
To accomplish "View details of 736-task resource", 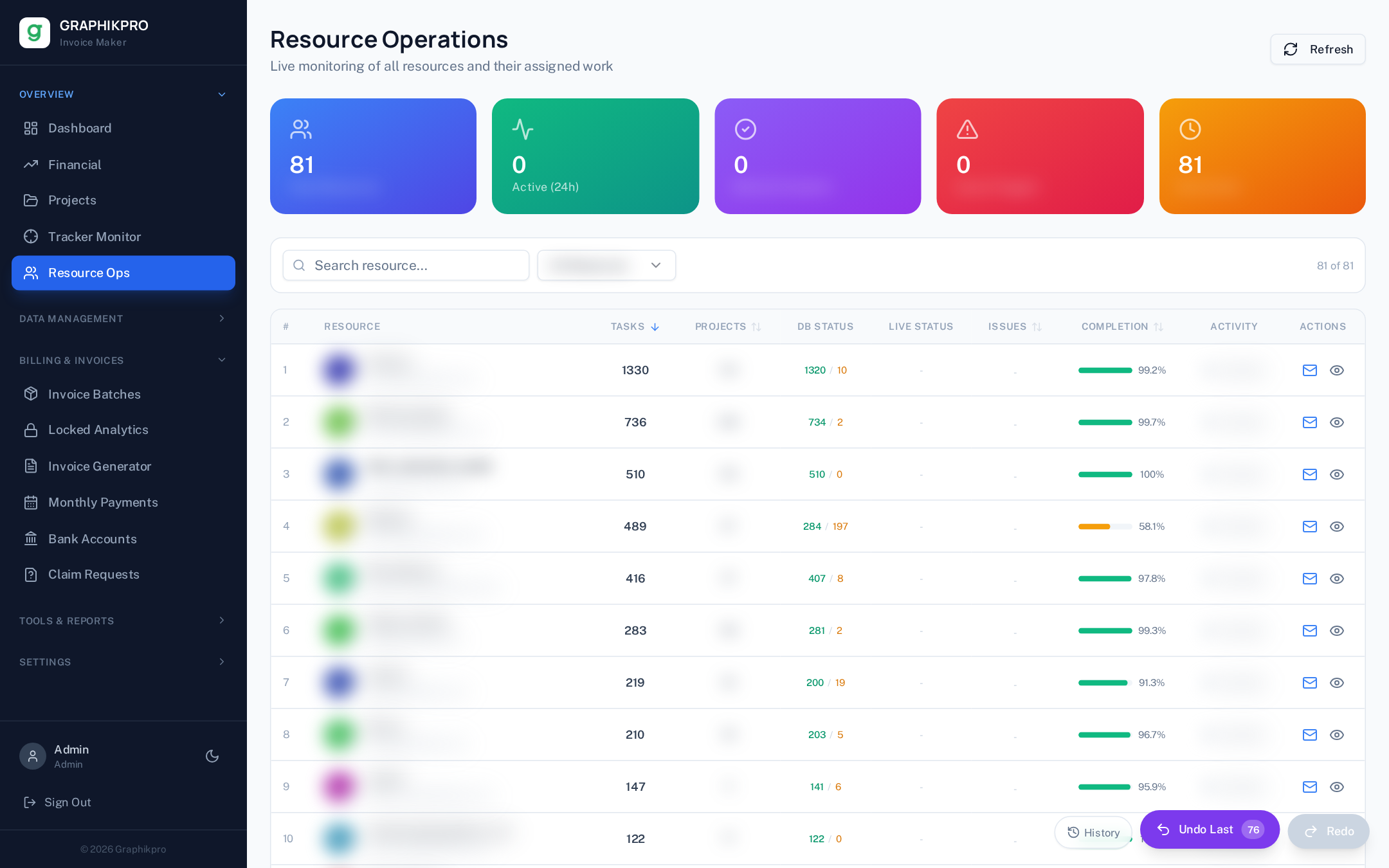I will 1337,422.
